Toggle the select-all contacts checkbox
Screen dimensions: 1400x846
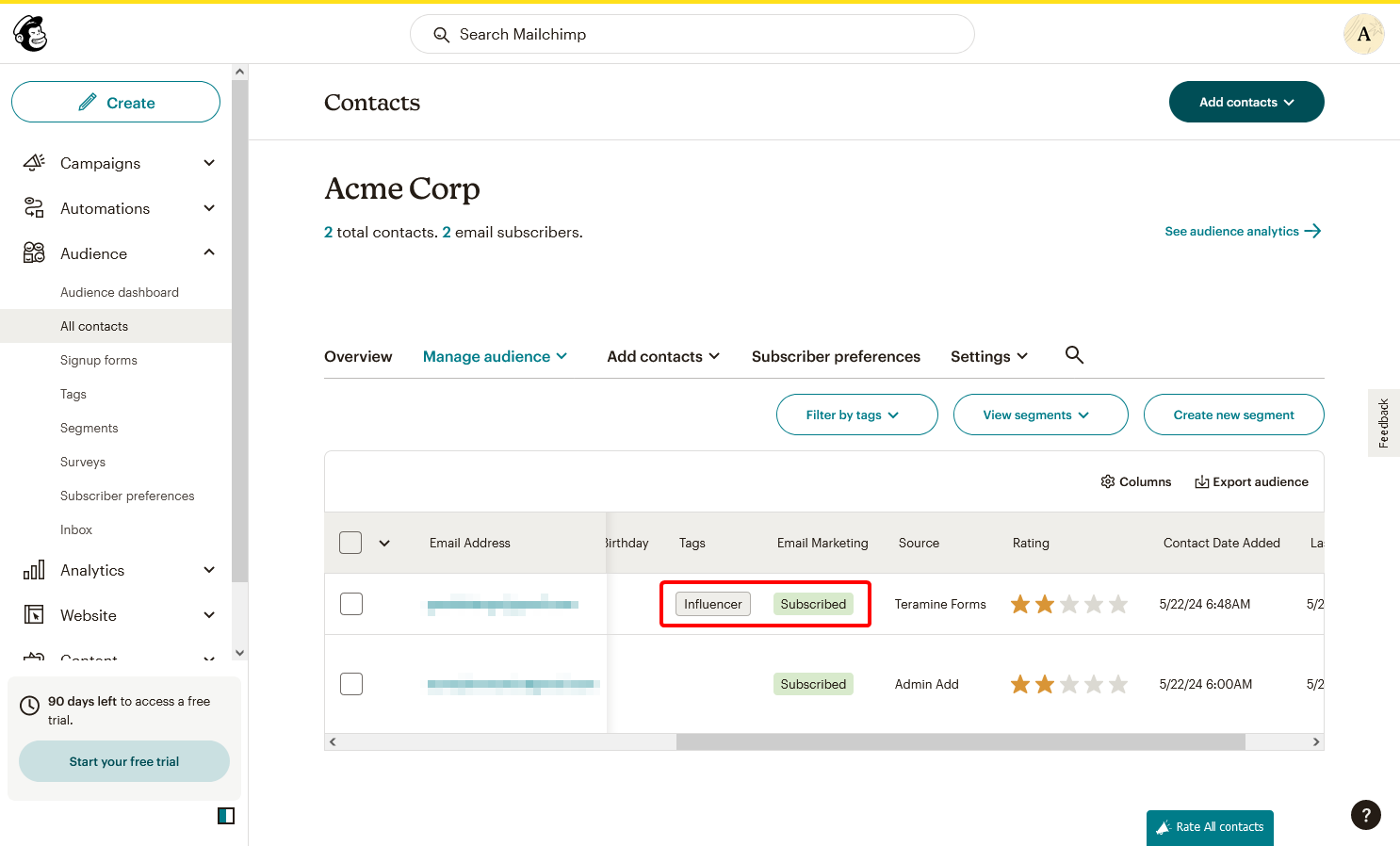click(350, 543)
